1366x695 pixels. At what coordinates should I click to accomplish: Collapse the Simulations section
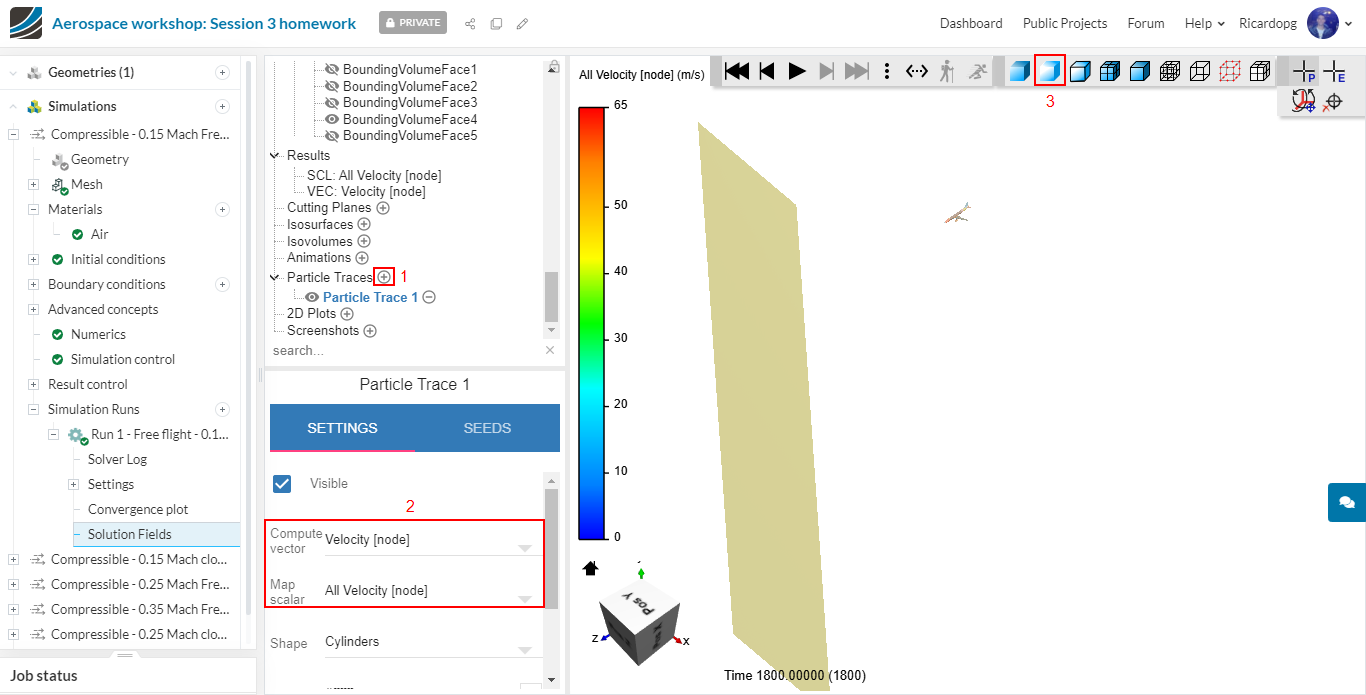(x=14, y=106)
